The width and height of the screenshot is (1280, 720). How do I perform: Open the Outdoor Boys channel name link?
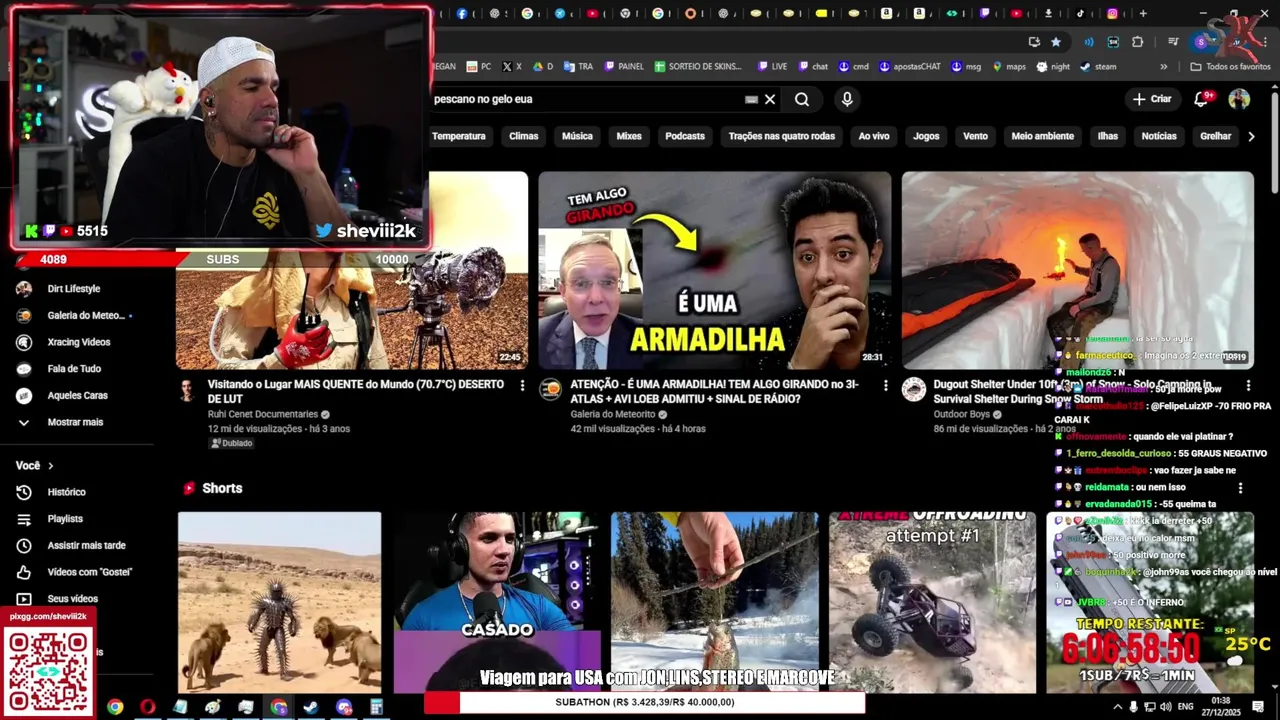click(962, 414)
